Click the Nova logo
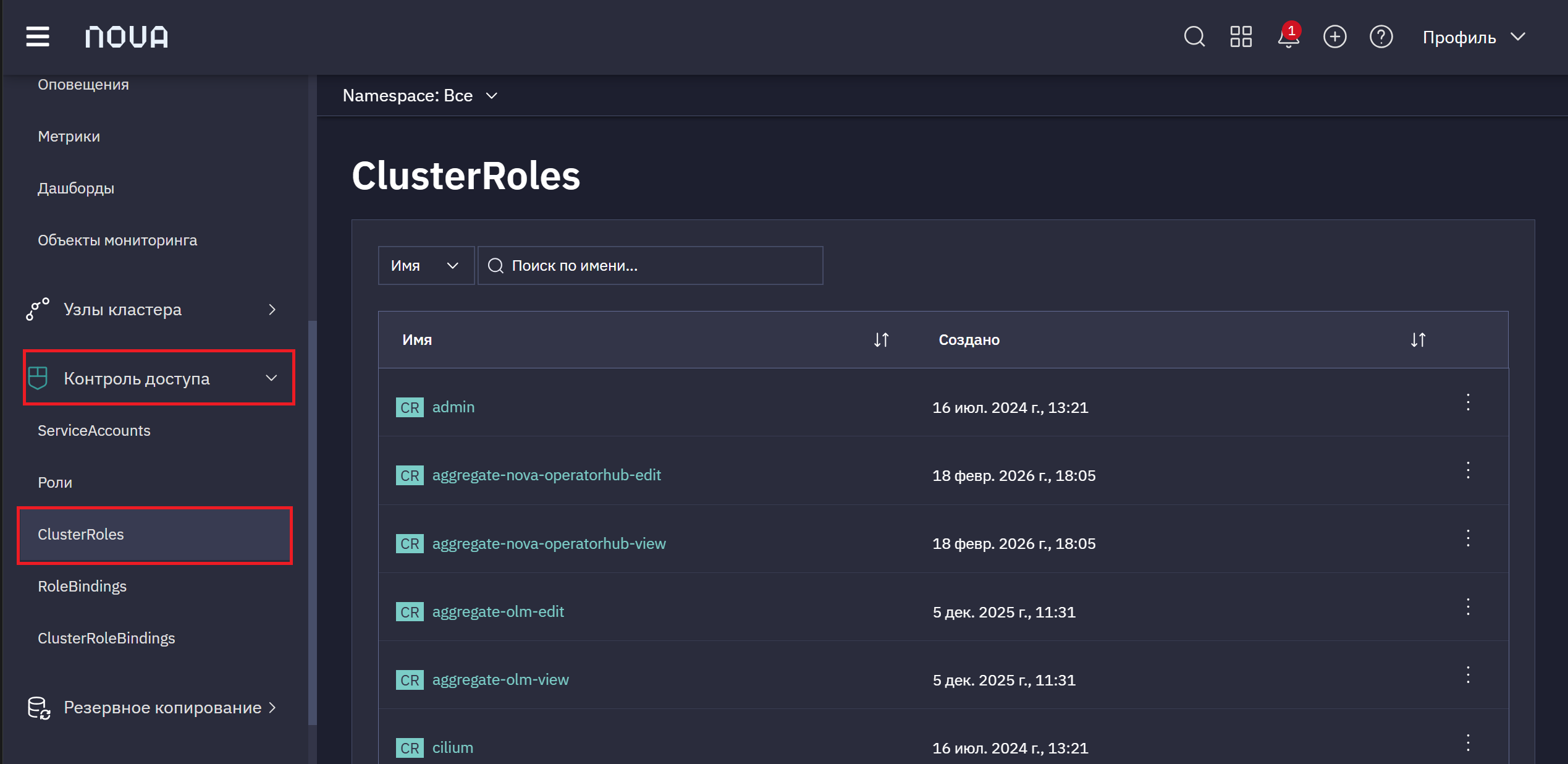The width and height of the screenshot is (1568, 764). point(127,36)
